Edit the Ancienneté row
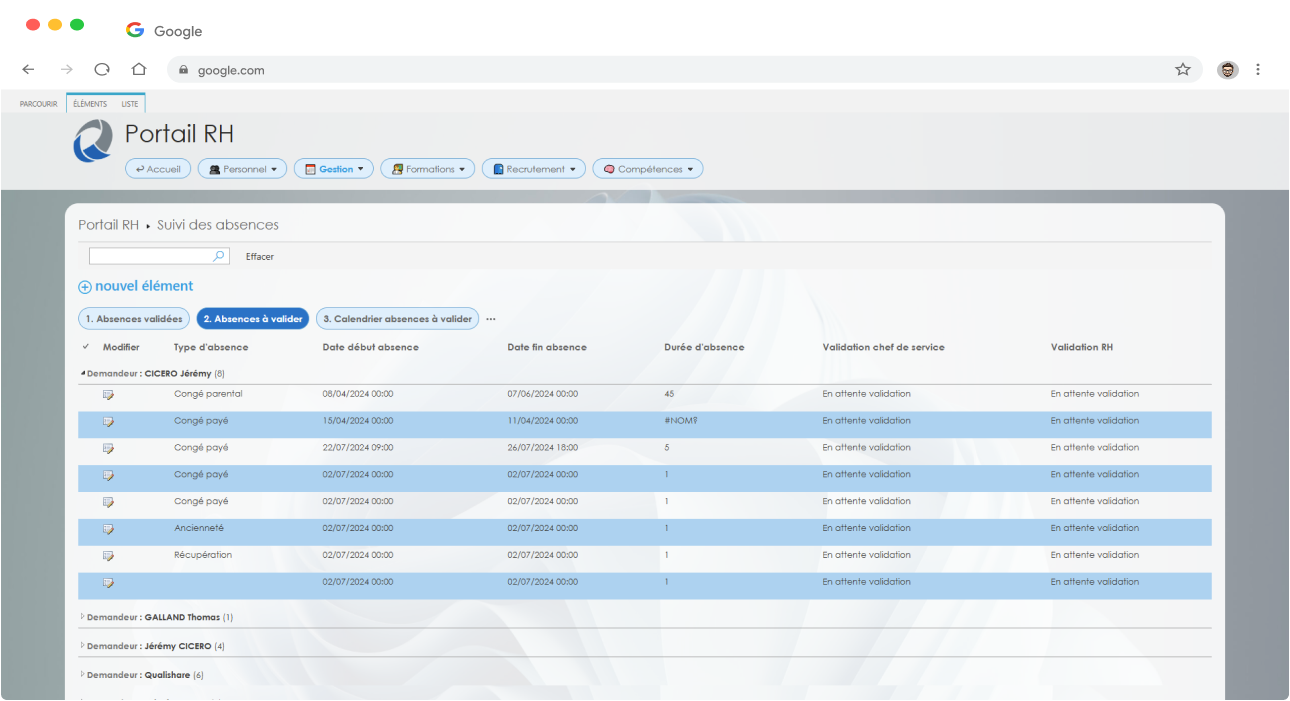This screenshot has height=701, width=1290. tap(108, 528)
